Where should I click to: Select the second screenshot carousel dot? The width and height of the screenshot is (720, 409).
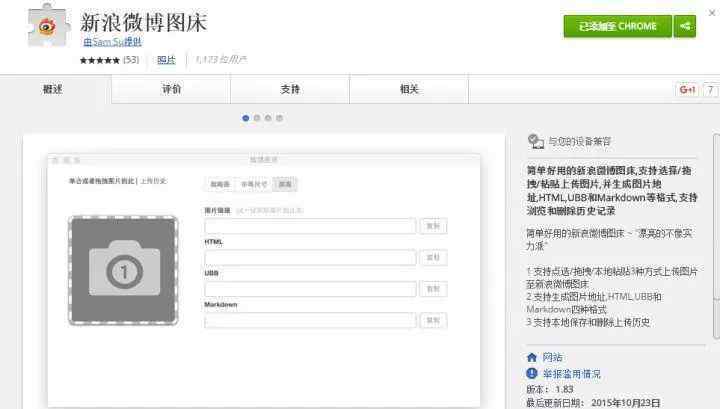[x=257, y=118]
